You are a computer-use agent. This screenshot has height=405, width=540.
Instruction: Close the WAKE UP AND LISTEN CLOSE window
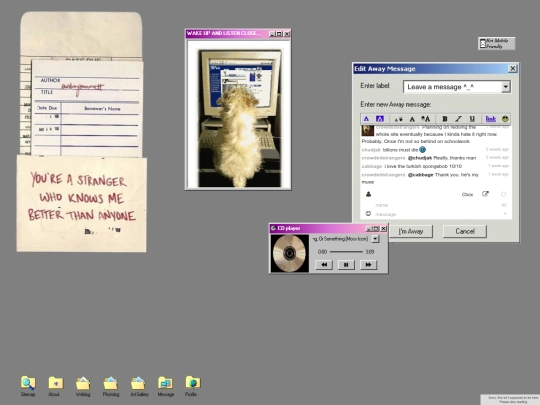pyautogui.click(x=287, y=34)
